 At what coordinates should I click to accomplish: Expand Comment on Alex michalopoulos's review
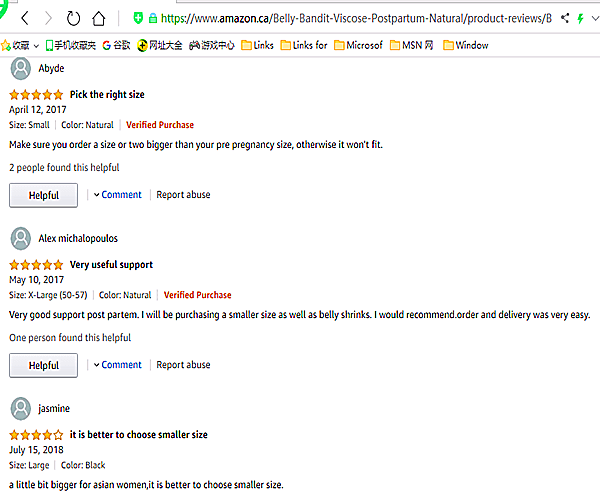[x=118, y=365]
